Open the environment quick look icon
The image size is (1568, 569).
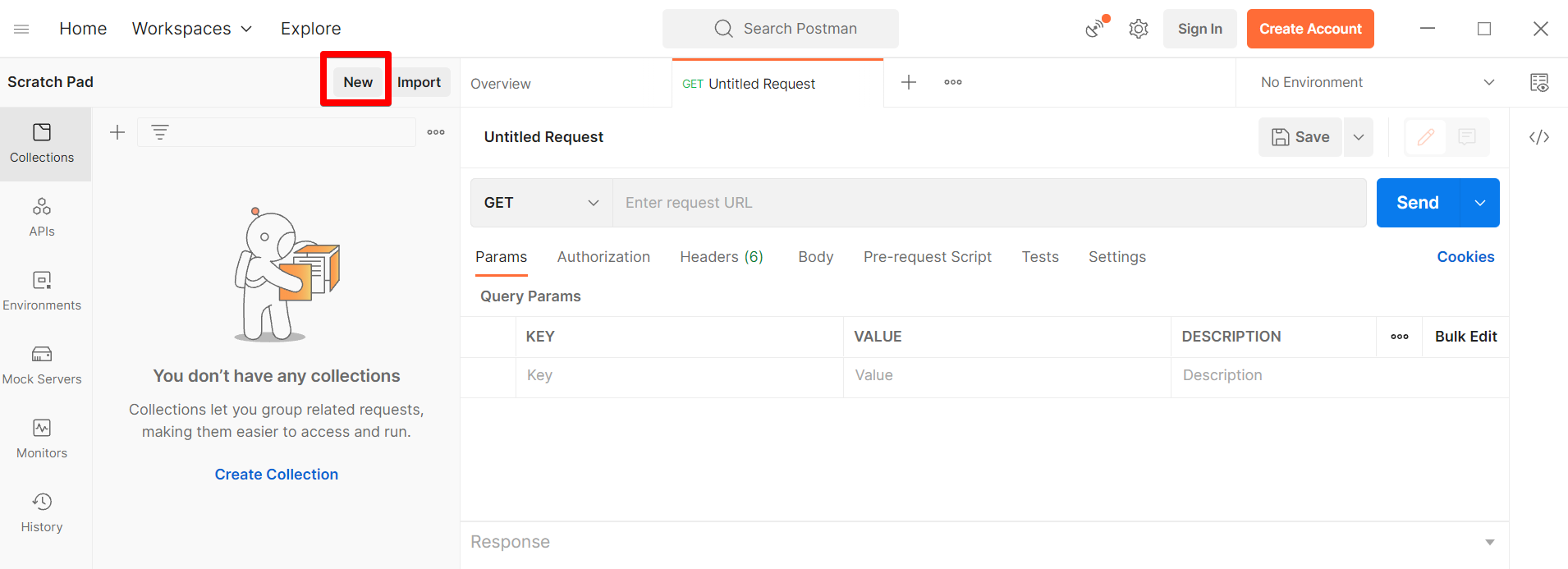[x=1539, y=82]
